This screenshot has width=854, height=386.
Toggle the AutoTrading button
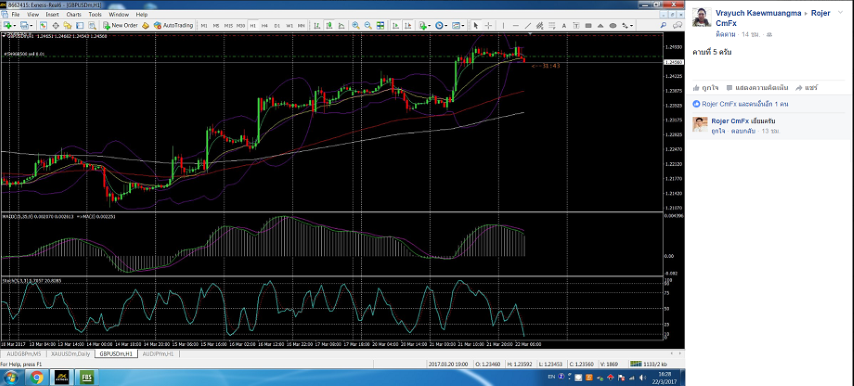click(173, 25)
